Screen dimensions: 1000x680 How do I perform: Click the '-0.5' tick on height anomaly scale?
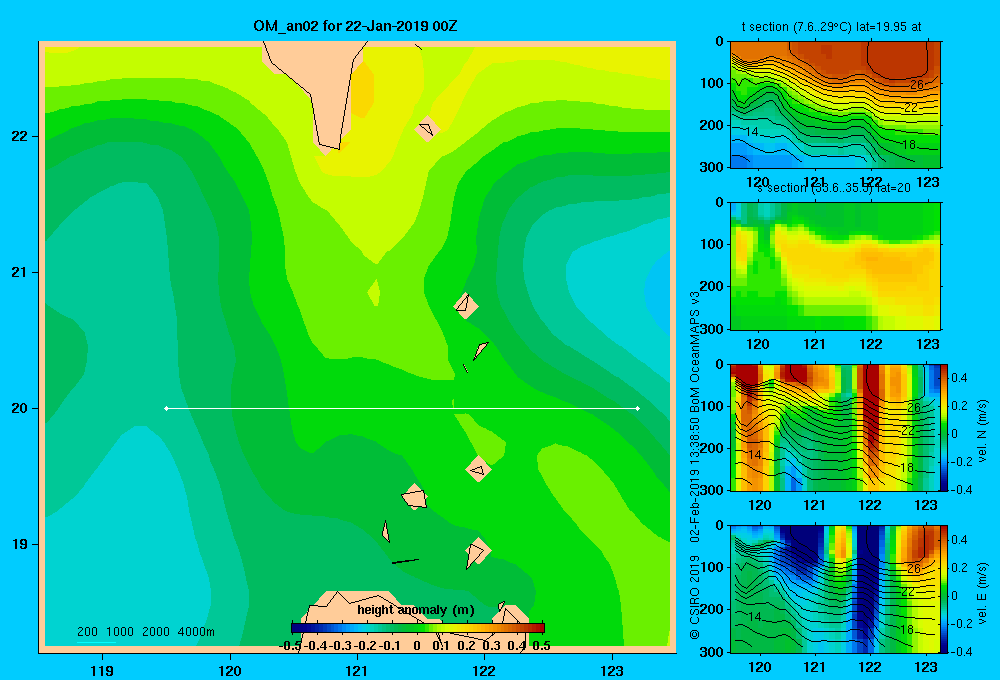point(290,646)
